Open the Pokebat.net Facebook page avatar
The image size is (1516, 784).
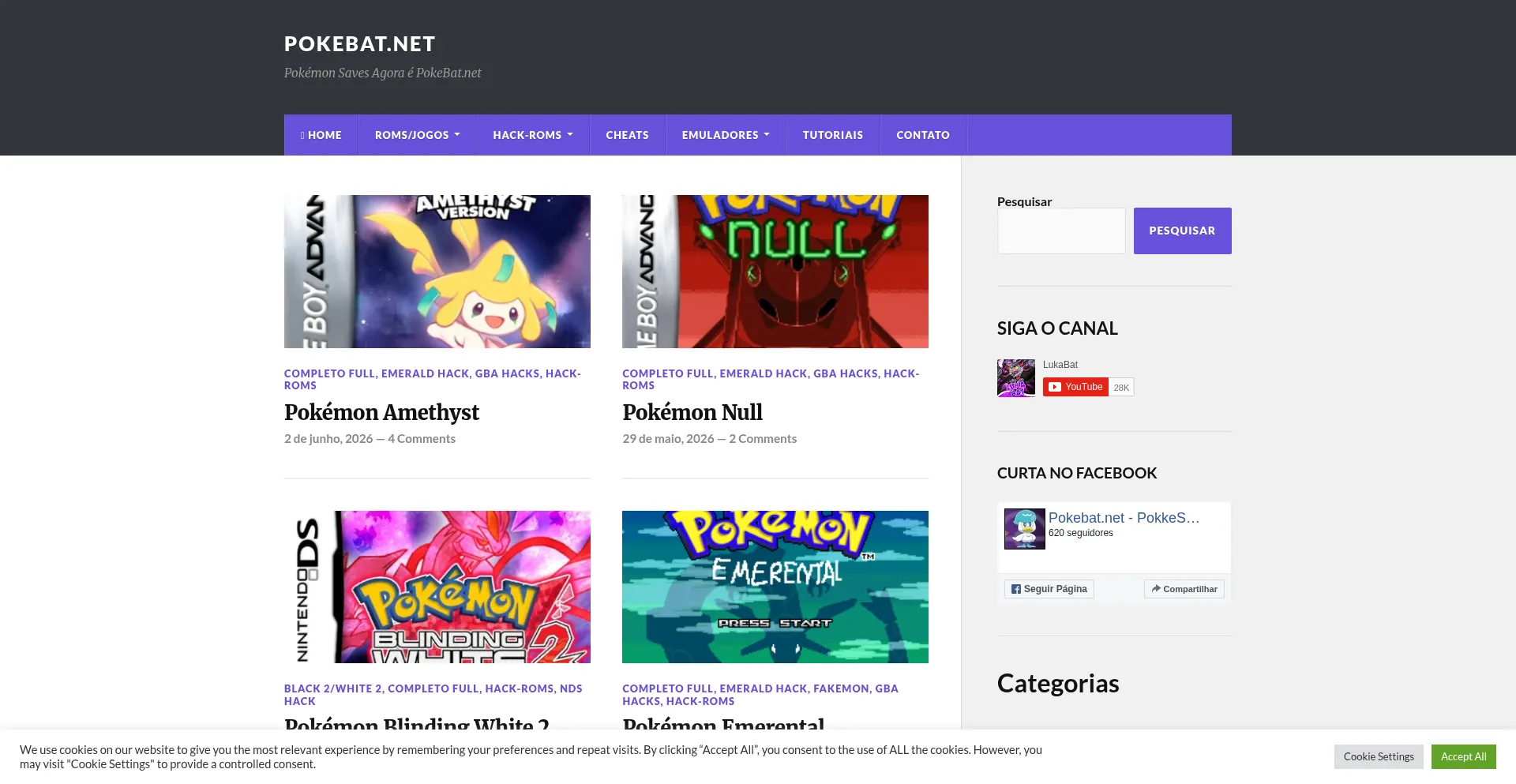1025,529
